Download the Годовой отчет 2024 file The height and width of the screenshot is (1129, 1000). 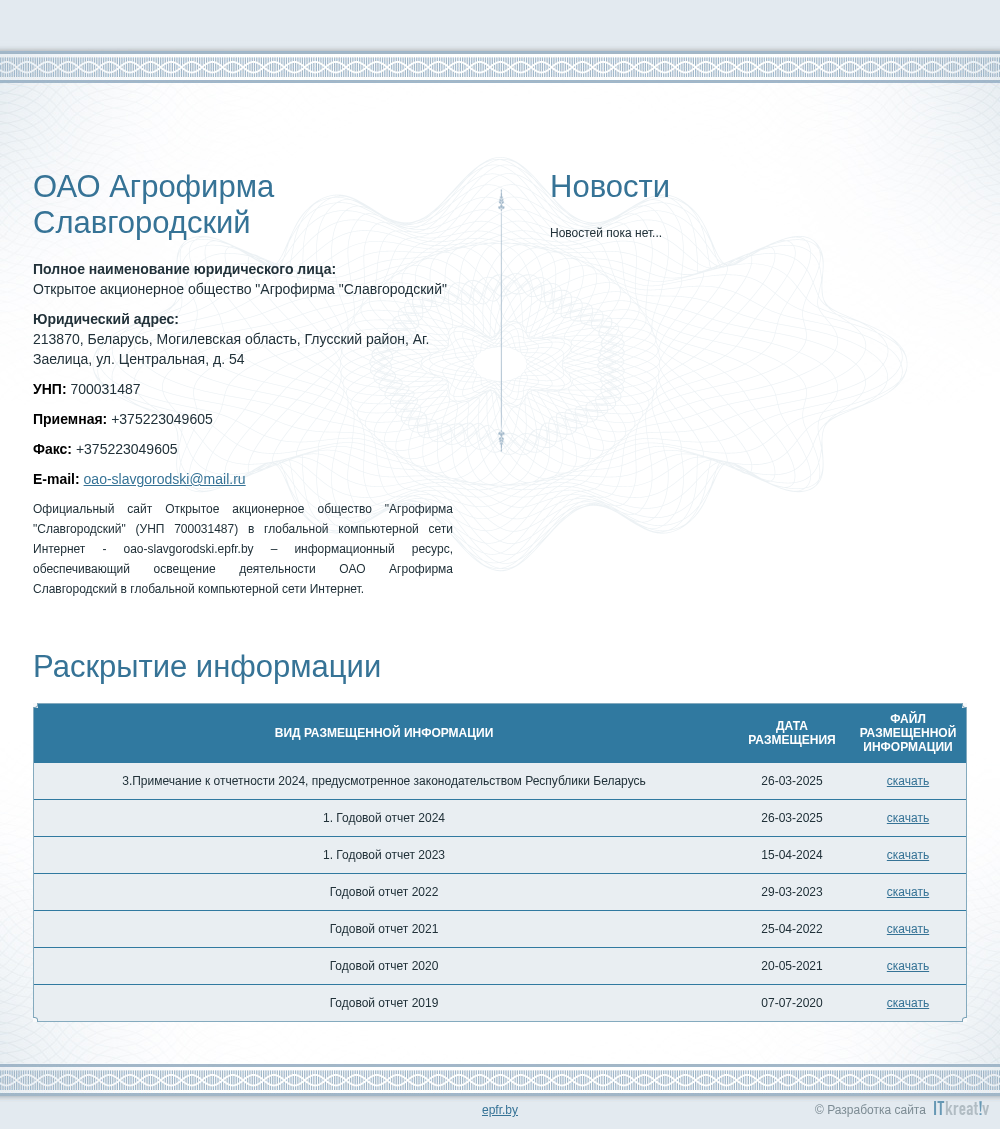click(907, 818)
